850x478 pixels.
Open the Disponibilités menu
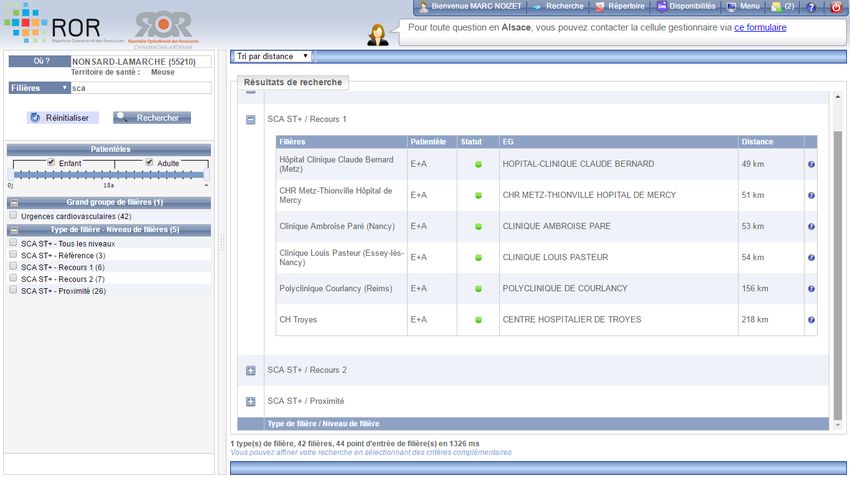pyautogui.click(x=686, y=7)
